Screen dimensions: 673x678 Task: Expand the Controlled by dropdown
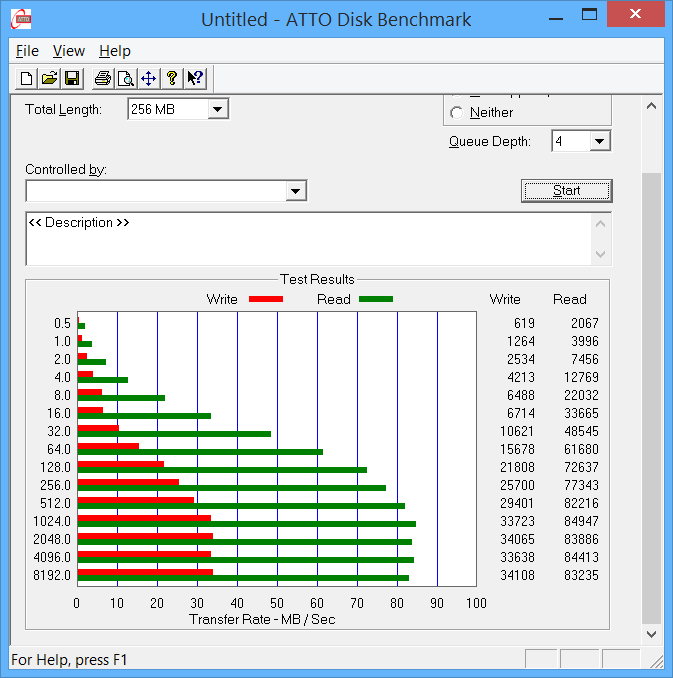[x=295, y=191]
